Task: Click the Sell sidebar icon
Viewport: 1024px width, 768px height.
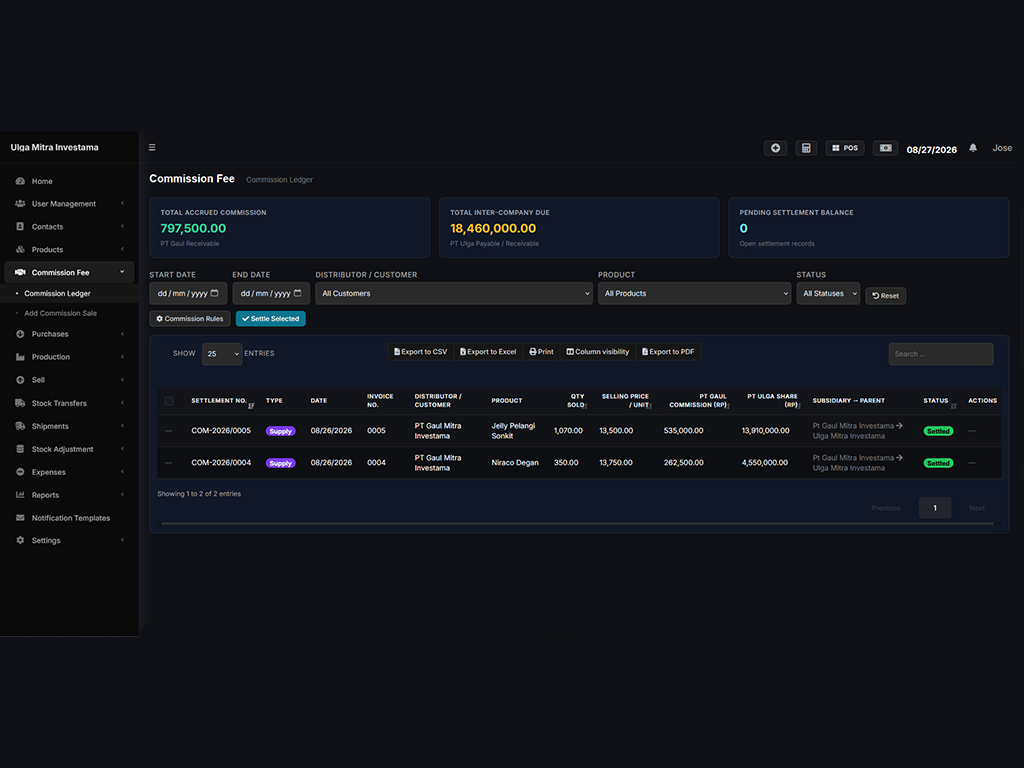Action: [x=20, y=379]
